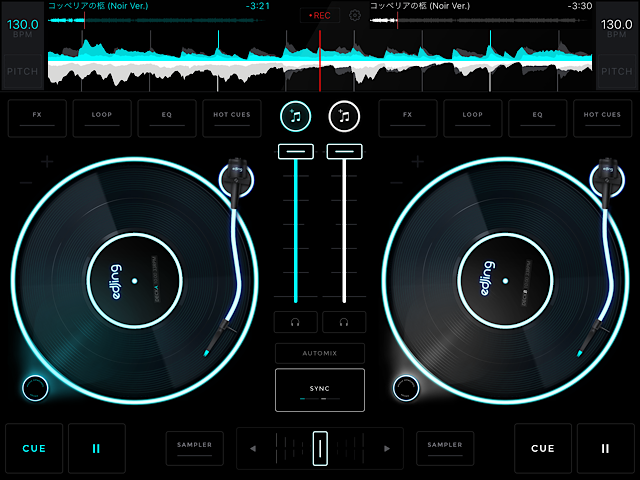Viewport: 640px width, 480px height.
Task: Open the right deck LOOP panel
Action: click(473, 118)
